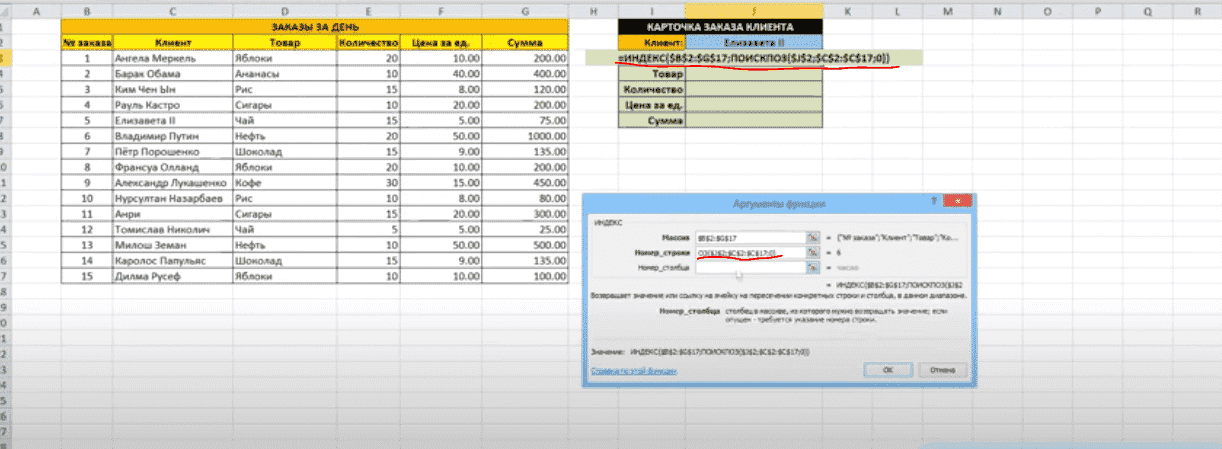The height and width of the screenshot is (449, 1222).
Task: Click into the Номер_строки input field
Action: click(x=751, y=252)
